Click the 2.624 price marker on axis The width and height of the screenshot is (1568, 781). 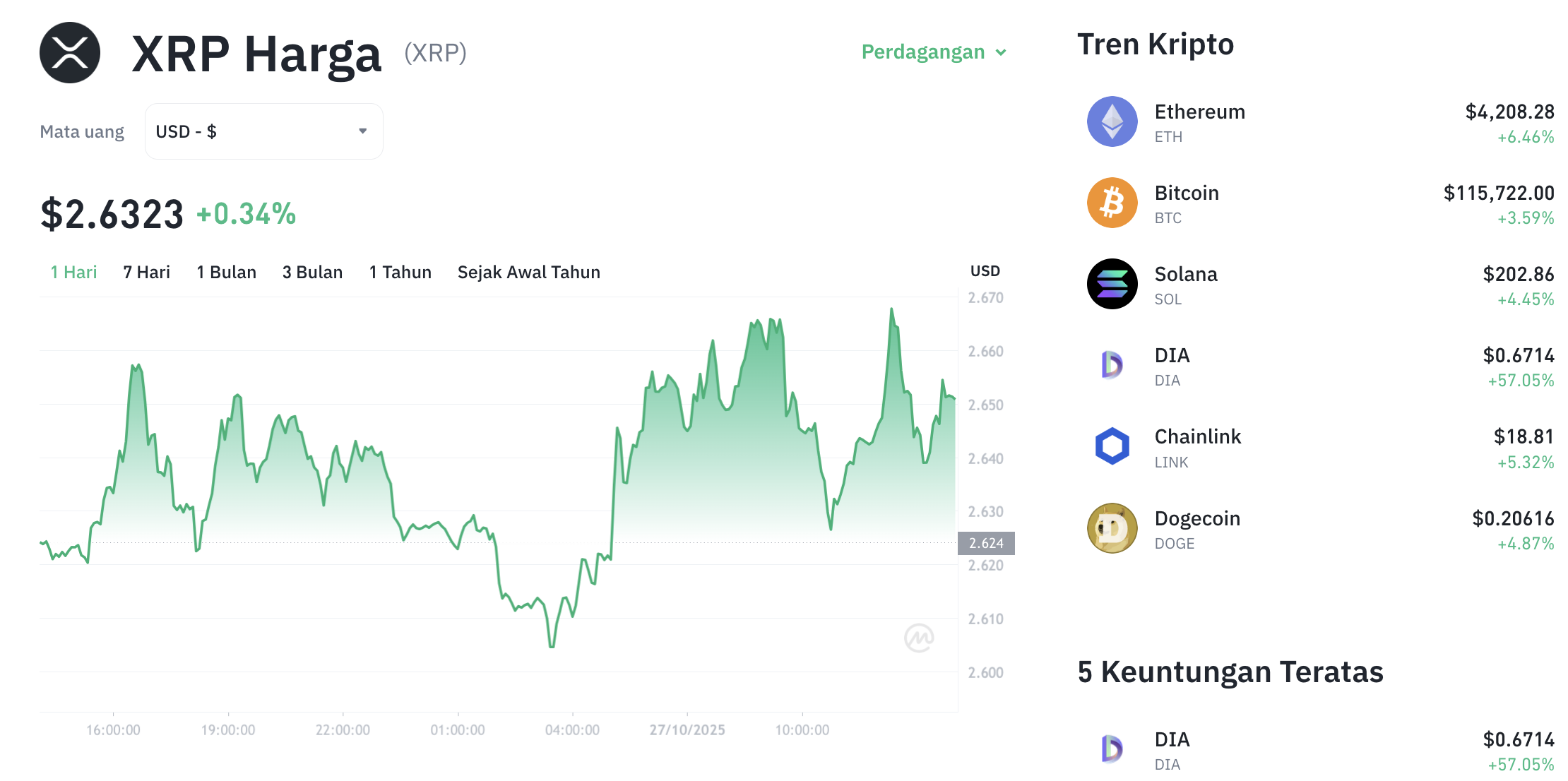point(986,543)
